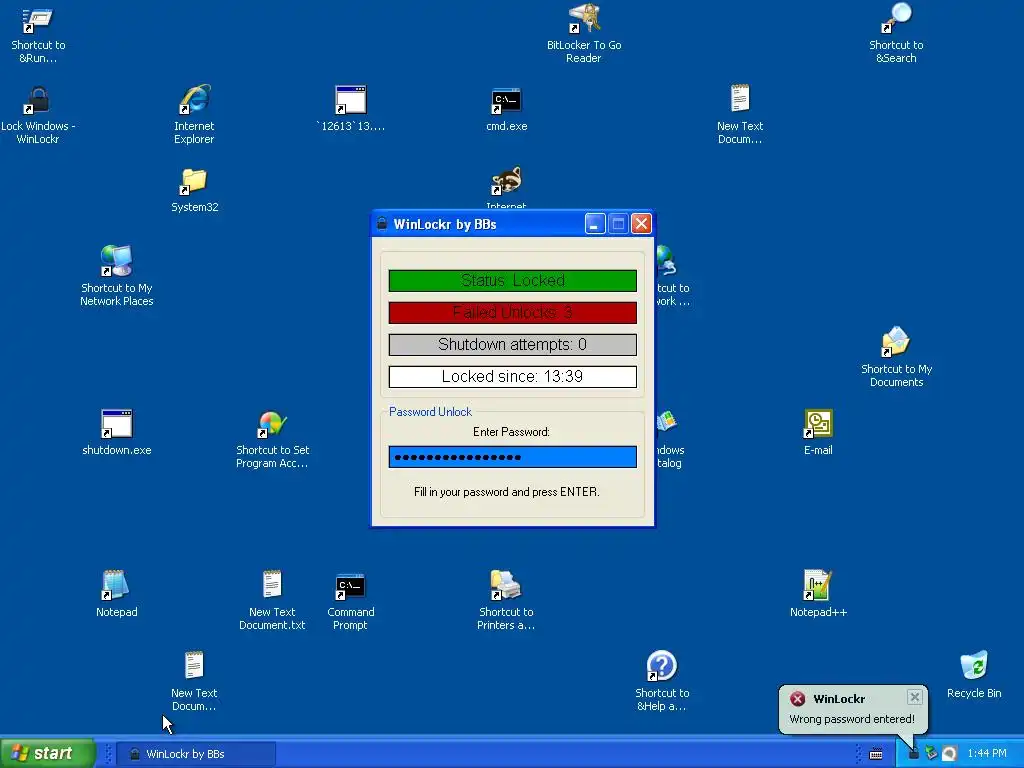The height and width of the screenshot is (768, 1024).
Task: Click the WinLockr lock icon in system tray
Action: (x=914, y=754)
